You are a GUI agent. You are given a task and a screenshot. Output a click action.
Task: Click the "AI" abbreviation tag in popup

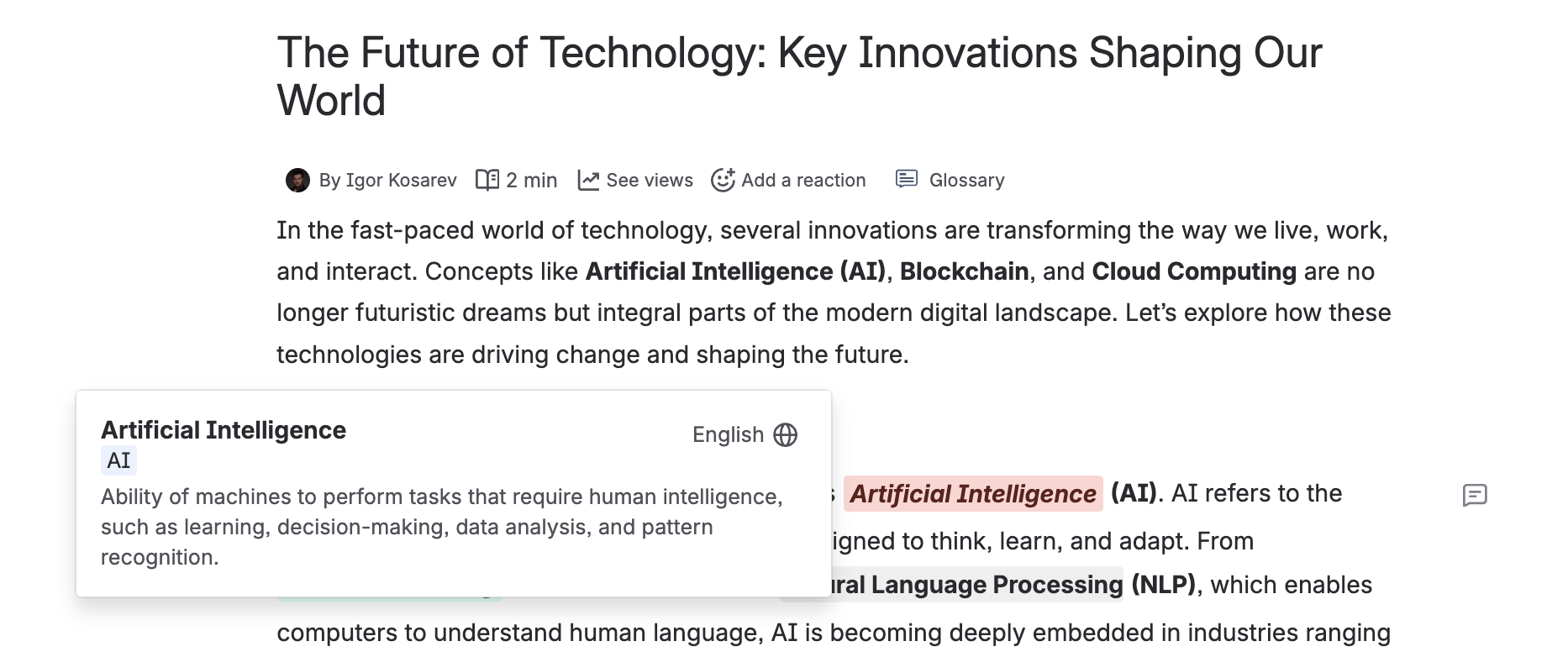coord(118,460)
